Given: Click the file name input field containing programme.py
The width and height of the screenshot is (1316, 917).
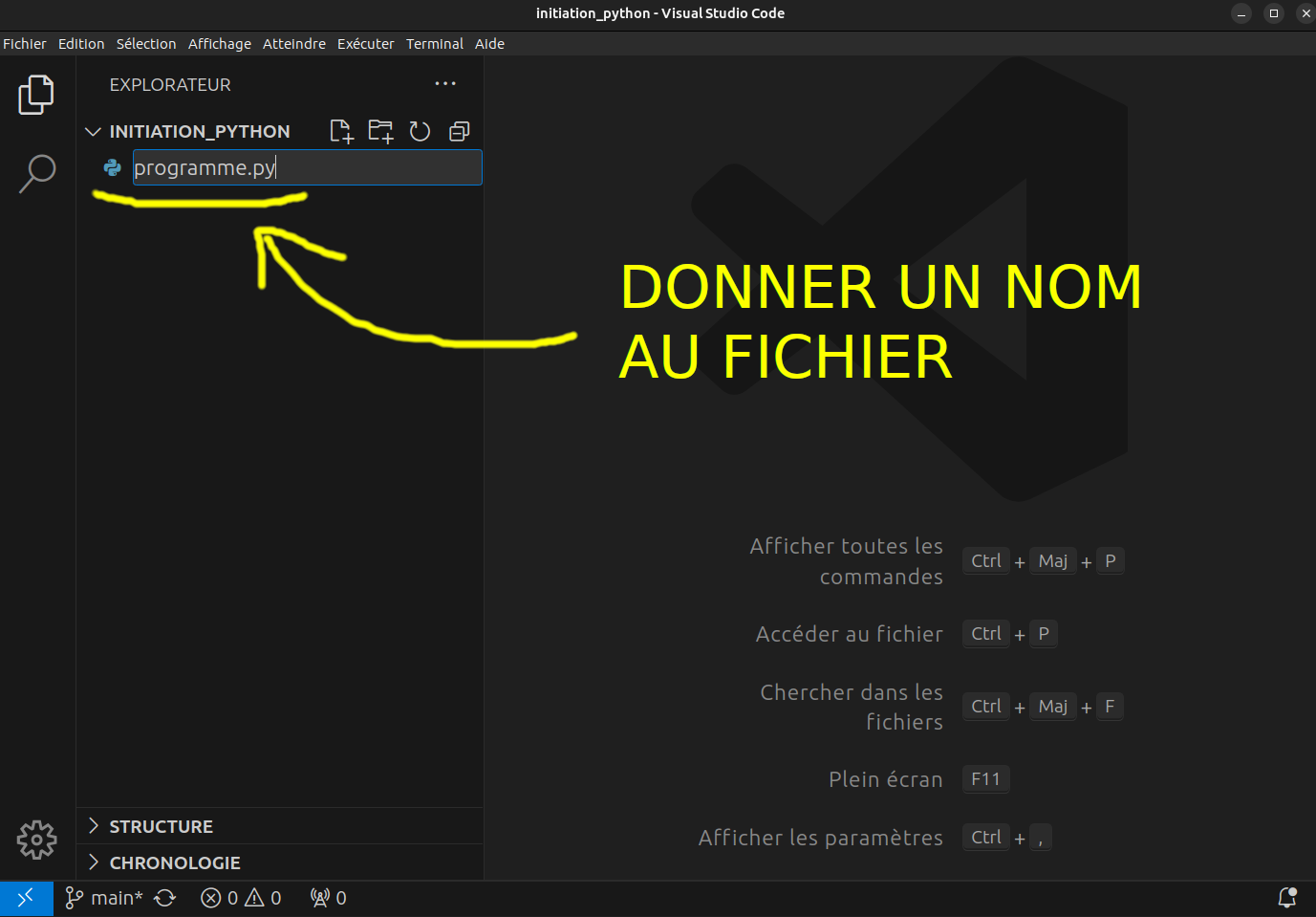Looking at the screenshot, I should (x=307, y=167).
